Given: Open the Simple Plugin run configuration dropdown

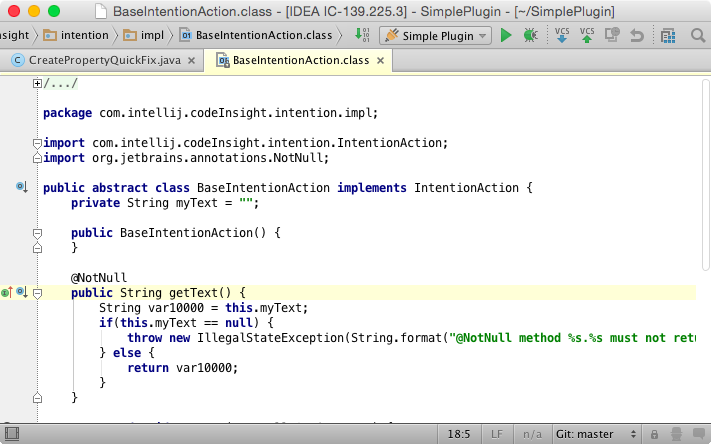Looking at the screenshot, I should [x=435, y=35].
